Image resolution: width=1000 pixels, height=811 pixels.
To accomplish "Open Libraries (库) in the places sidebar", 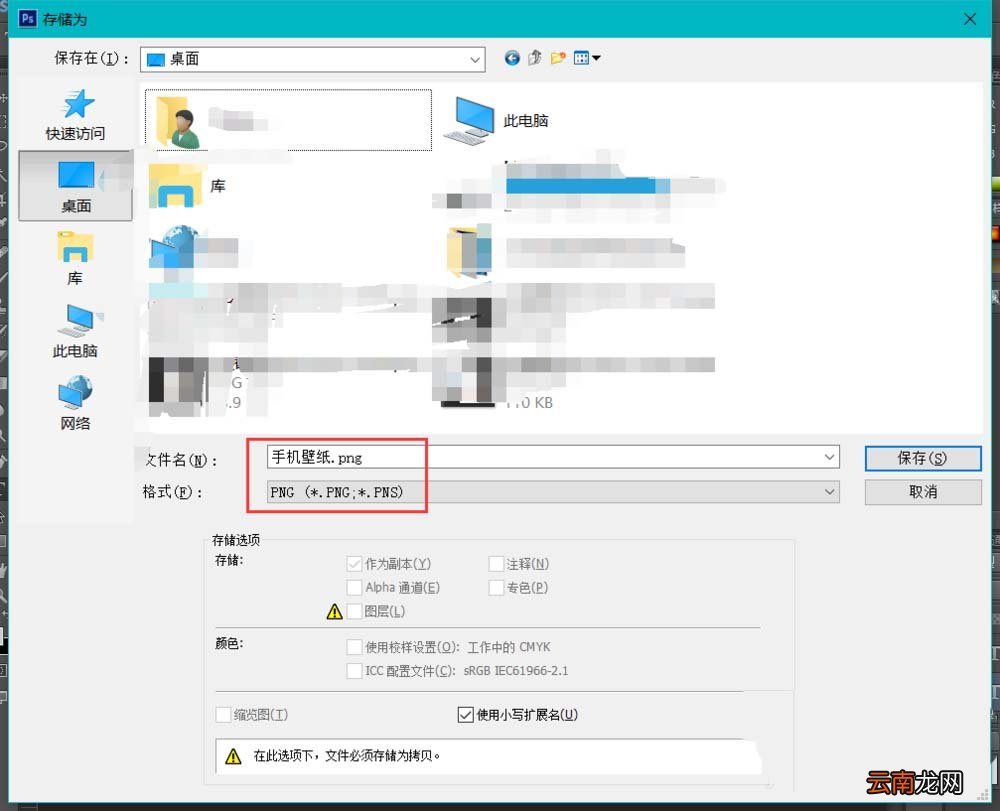I will pos(75,259).
